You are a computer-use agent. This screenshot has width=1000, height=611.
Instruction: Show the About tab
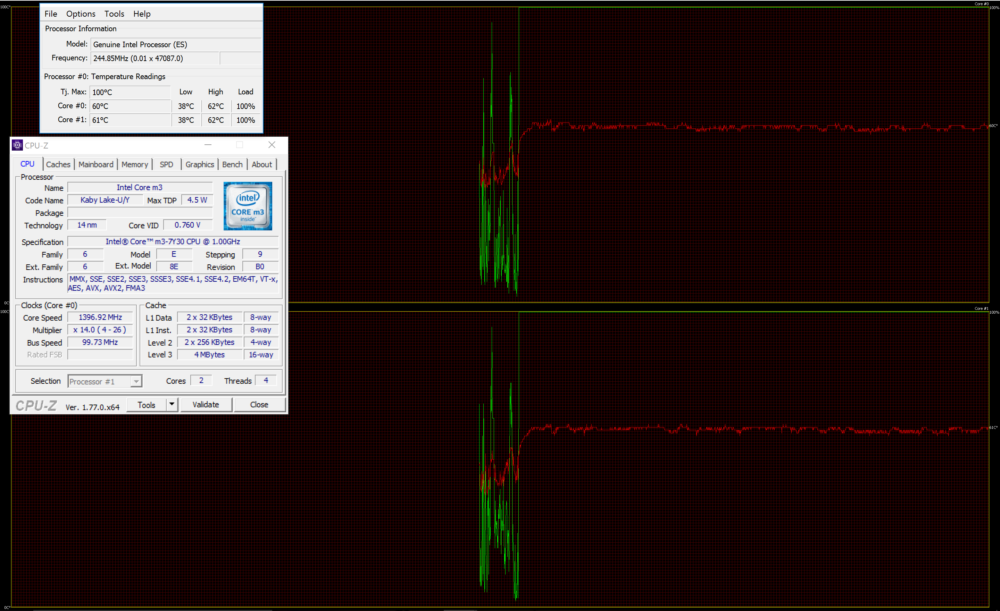262,164
